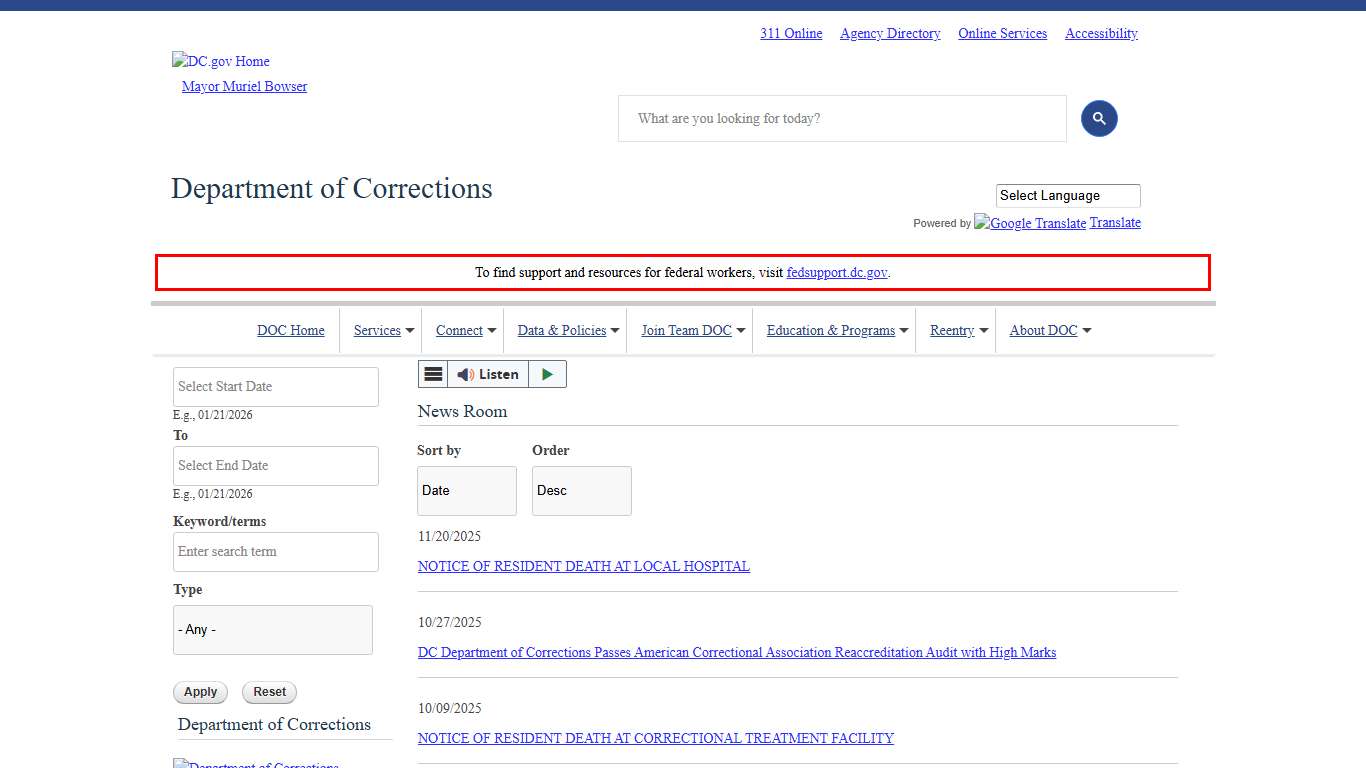1366x768 pixels.
Task: Open the Select Language dropdown
Action: [1067, 196]
